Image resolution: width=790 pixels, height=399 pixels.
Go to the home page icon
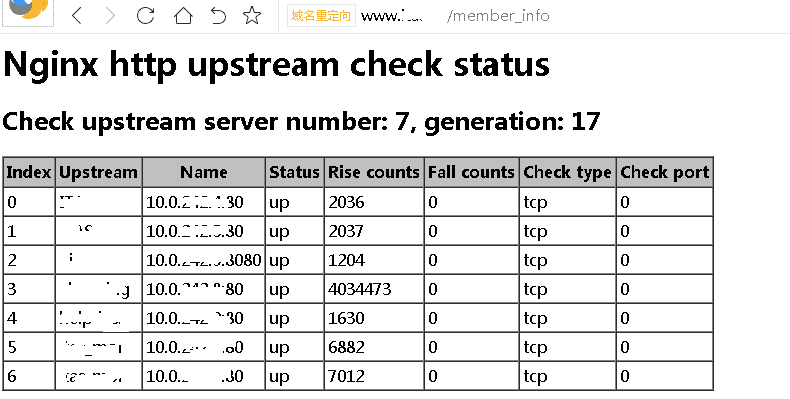[183, 16]
